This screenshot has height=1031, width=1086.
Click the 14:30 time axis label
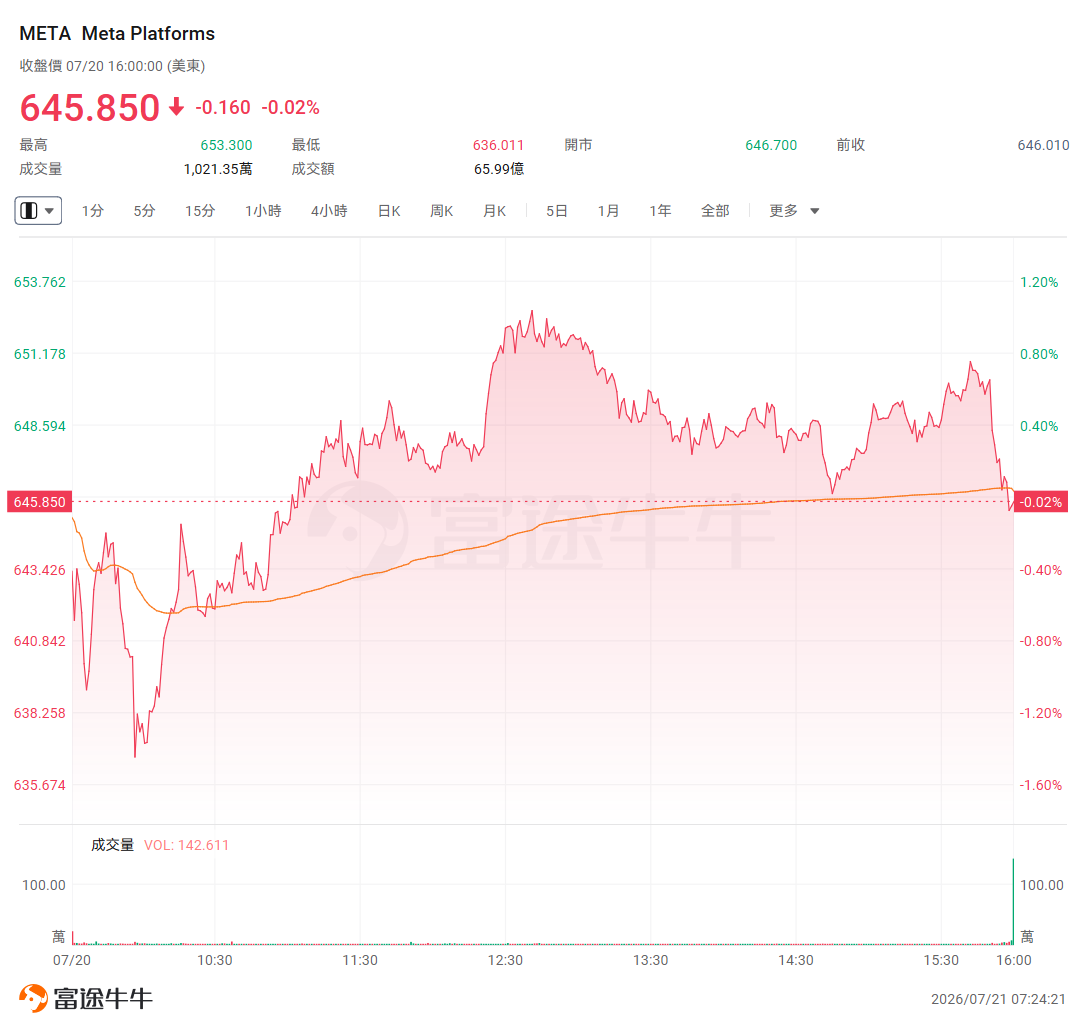point(796,960)
